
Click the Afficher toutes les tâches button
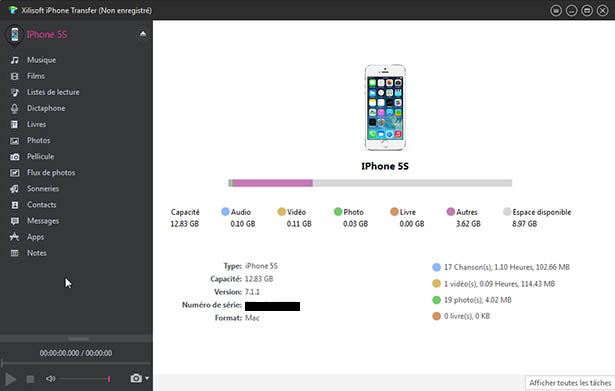(570, 383)
